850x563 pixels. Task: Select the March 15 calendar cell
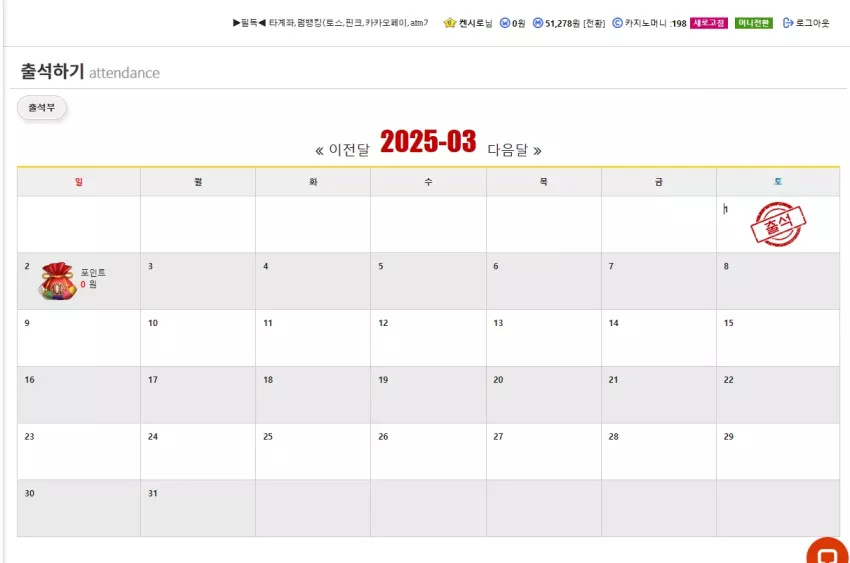[778, 338]
